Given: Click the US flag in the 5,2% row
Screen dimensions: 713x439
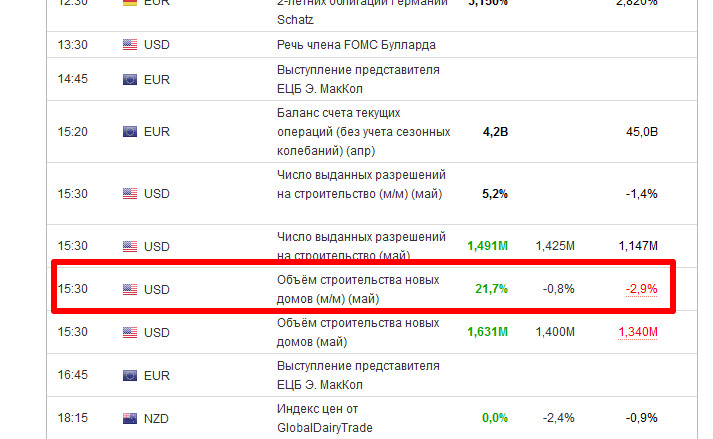Looking at the screenshot, I should pos(130,193).
